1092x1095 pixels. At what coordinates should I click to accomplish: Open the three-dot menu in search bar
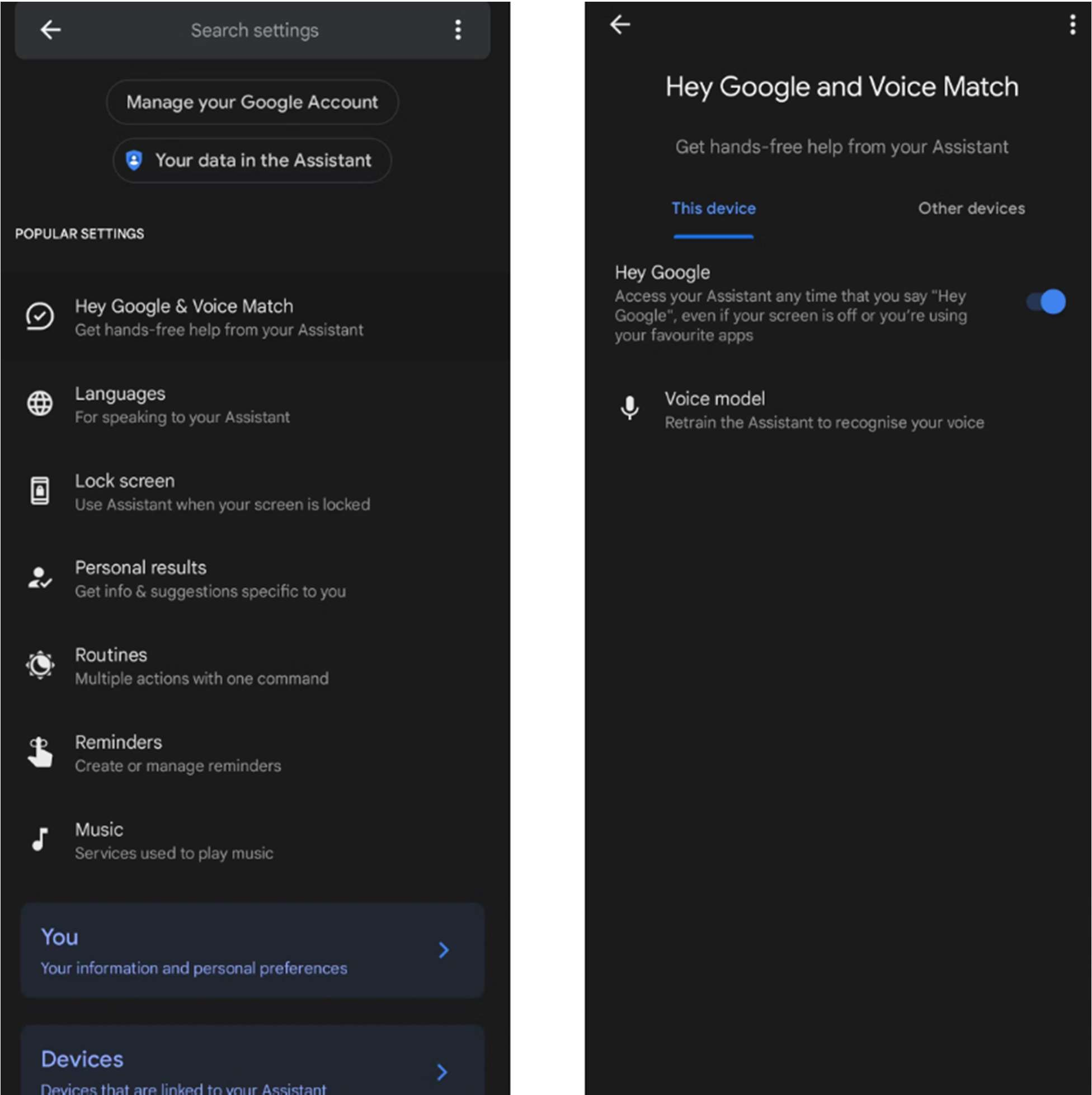pos(458,30)
